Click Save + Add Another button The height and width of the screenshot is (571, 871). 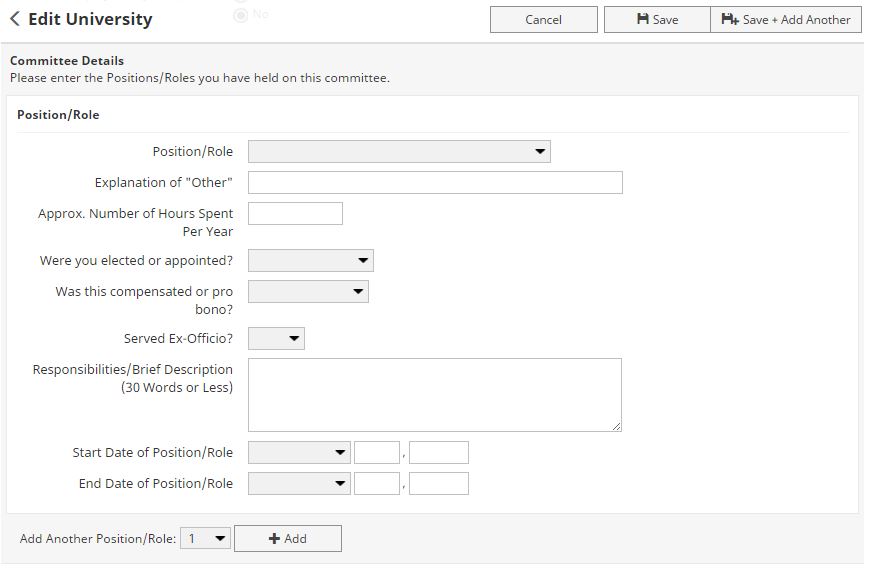click(x=786, y=19)
